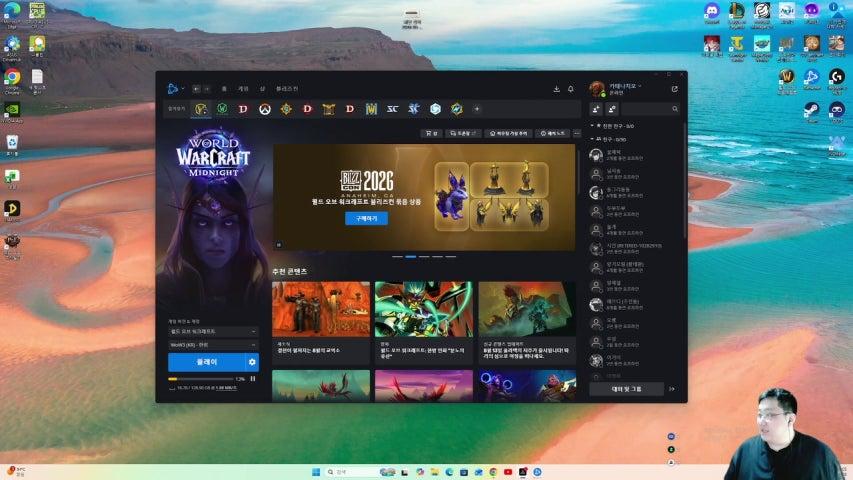
Task: Select the Overwatch game icon
Action: click(265, 109)
